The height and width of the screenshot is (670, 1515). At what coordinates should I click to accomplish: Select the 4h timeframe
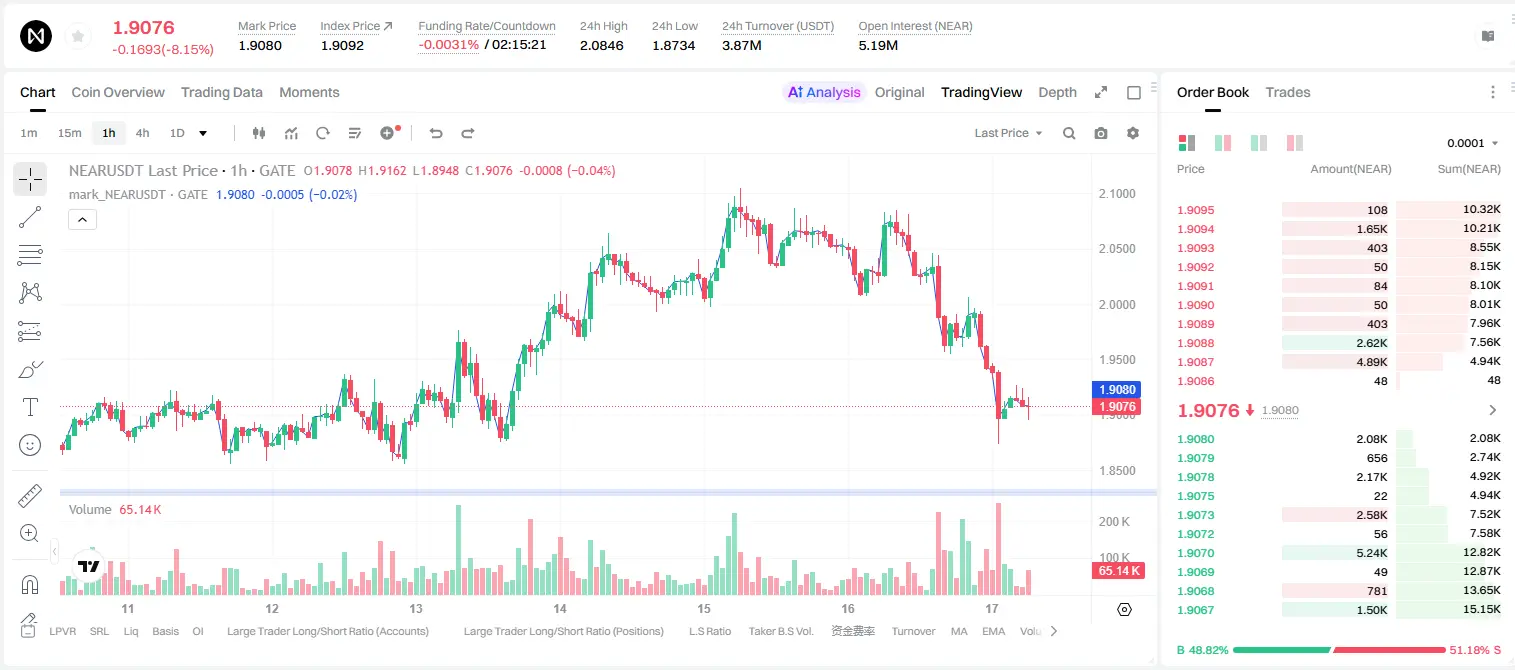click(142, 133)
